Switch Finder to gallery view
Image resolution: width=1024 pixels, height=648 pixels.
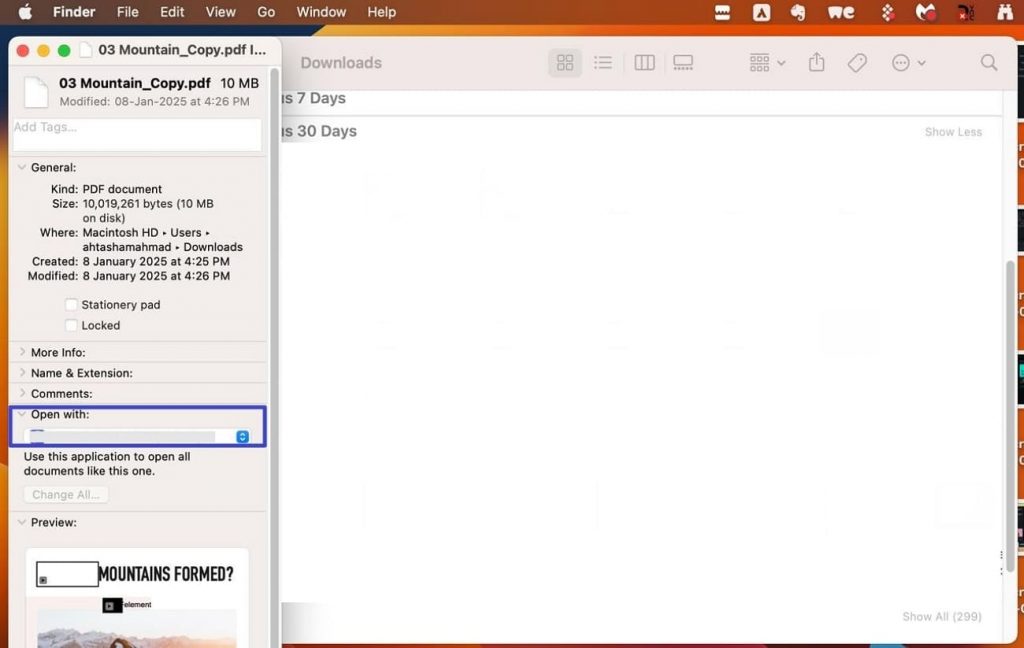tap(683, 62)
